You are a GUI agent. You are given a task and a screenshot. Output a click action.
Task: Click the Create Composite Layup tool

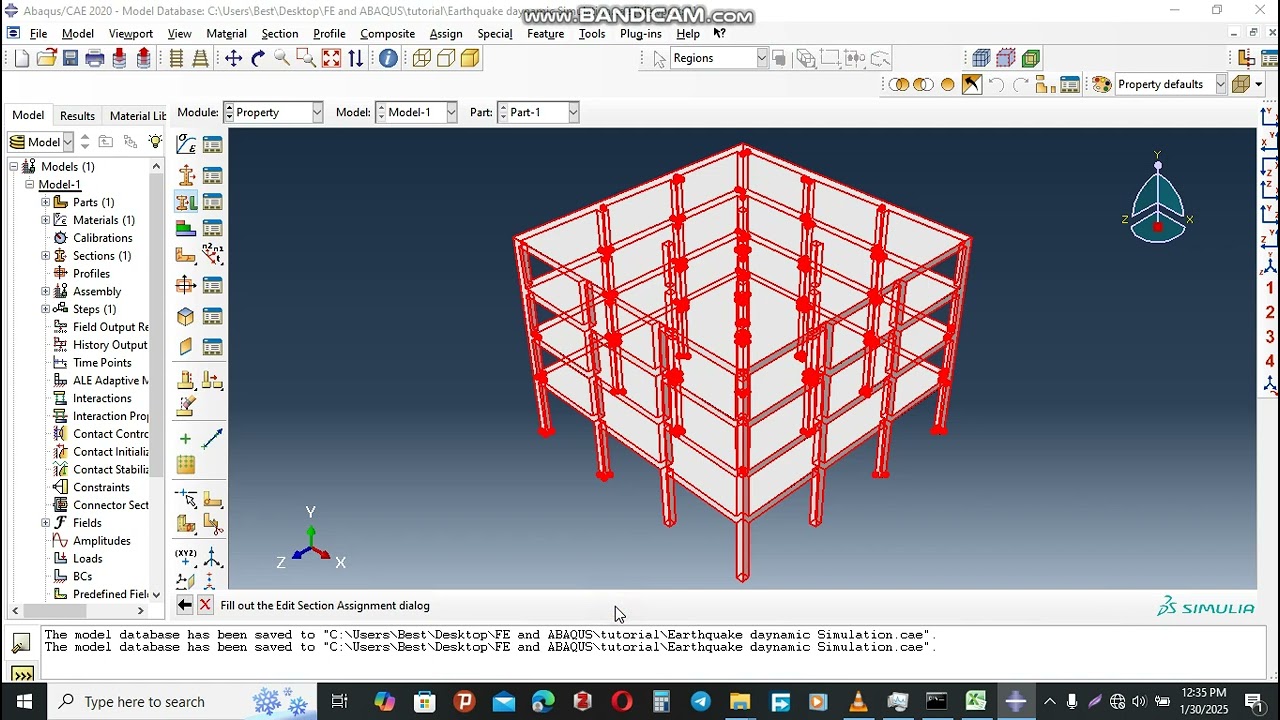(186, 229)
